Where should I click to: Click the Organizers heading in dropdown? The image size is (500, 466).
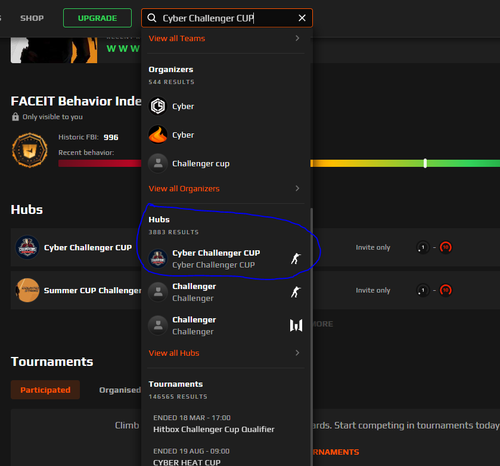pos(171,70)
